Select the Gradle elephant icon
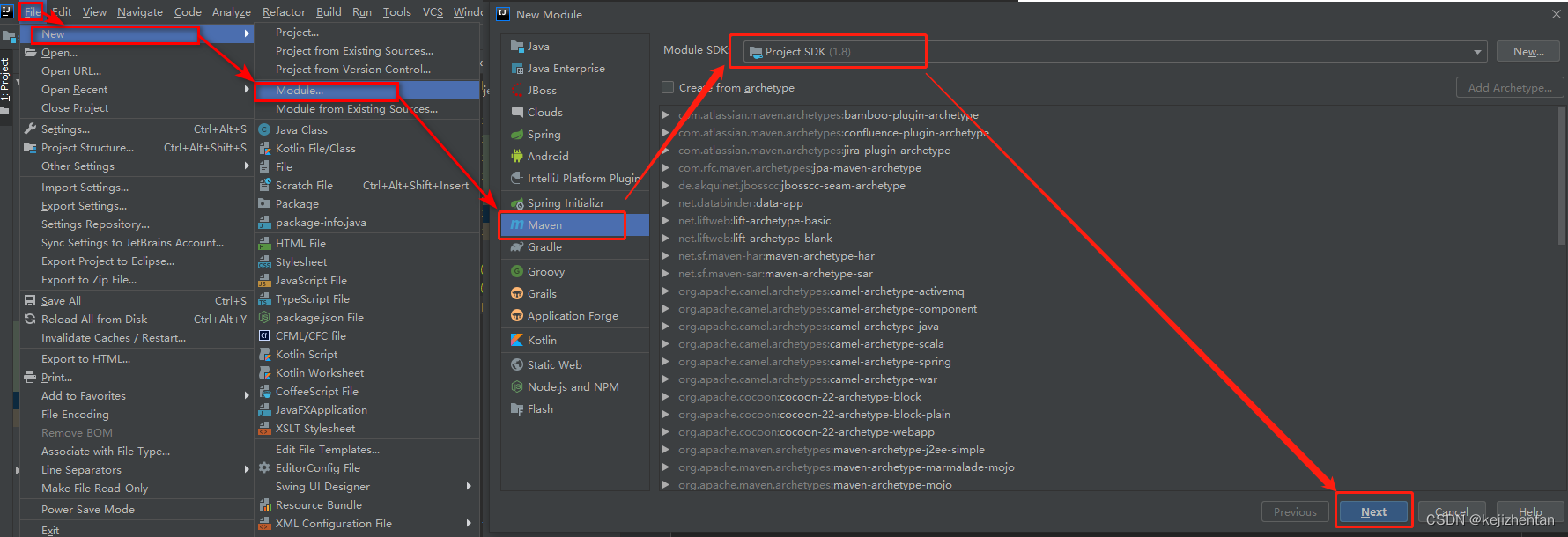 point(517,247)
